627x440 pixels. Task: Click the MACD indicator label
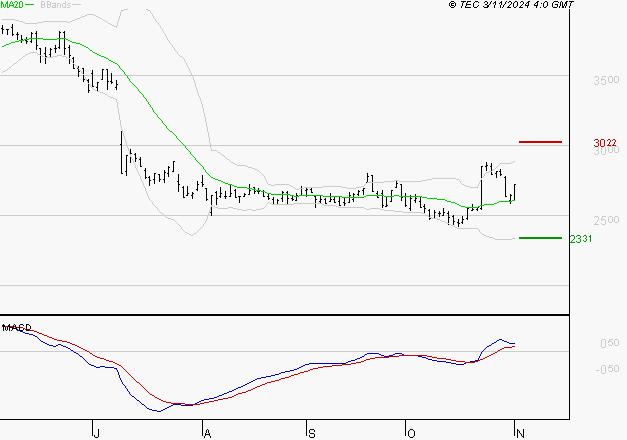(x=16, y=328)
